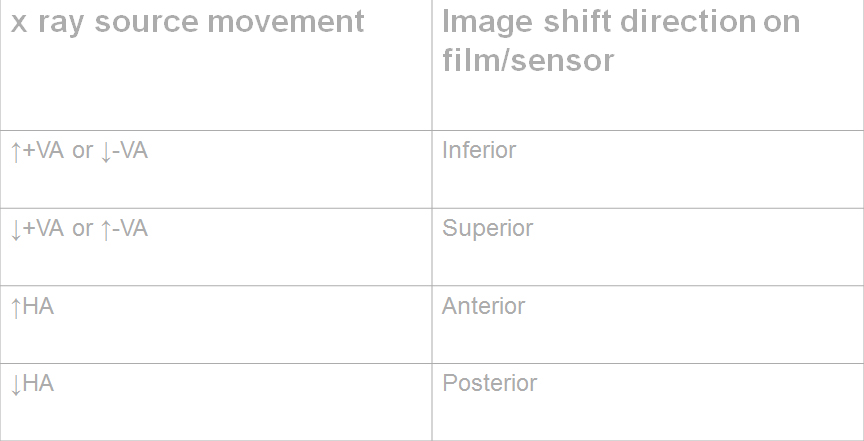The width and height of the screenshot is (864, 441).
Task: Click the word 'or' in the second data row
Action: click(x=83, y=229)
